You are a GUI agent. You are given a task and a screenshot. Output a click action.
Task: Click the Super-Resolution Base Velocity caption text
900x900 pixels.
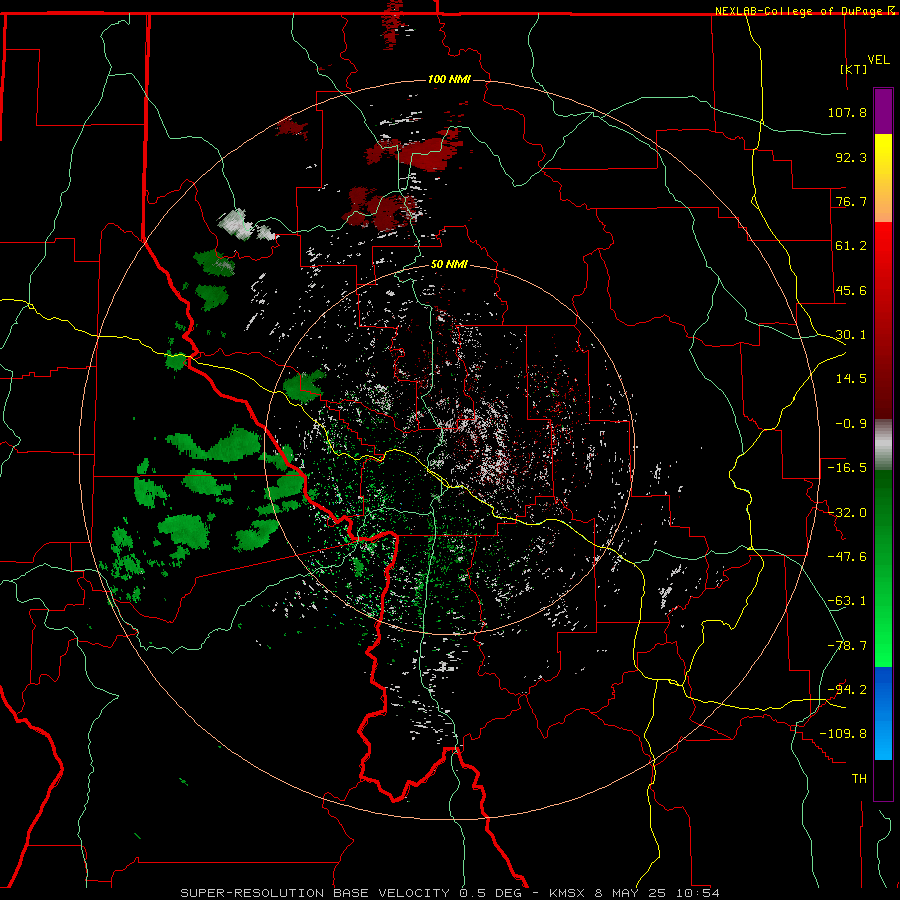(449, 893)
